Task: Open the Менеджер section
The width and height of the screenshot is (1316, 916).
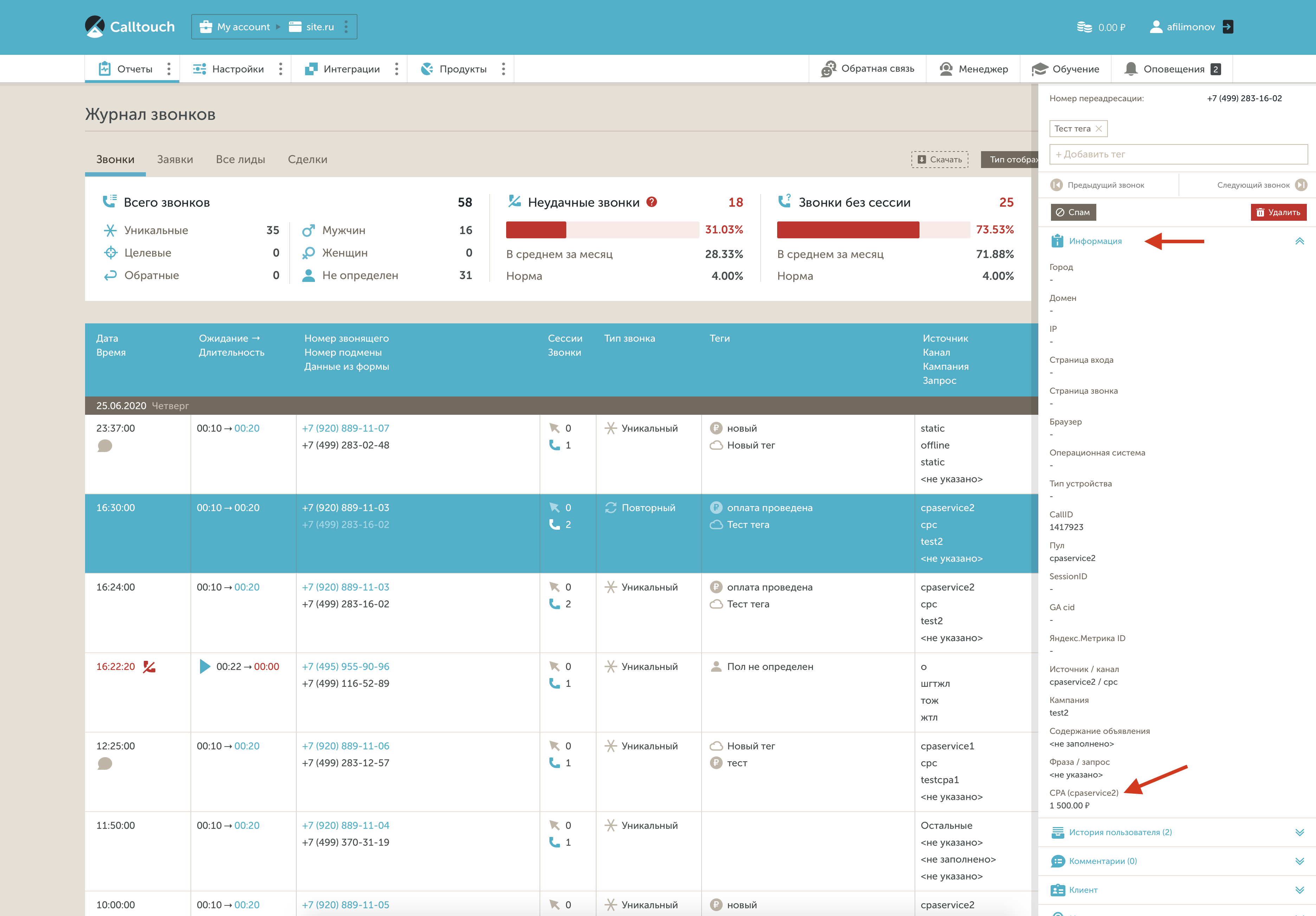Action: coord(974,69)
